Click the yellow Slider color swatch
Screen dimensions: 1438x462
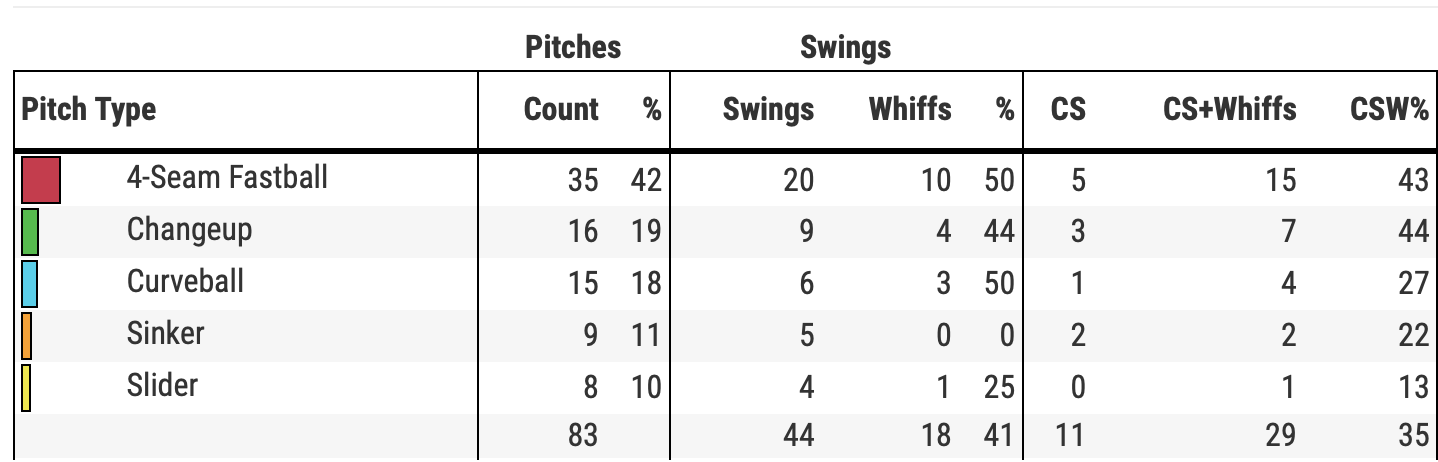[27, 387]
